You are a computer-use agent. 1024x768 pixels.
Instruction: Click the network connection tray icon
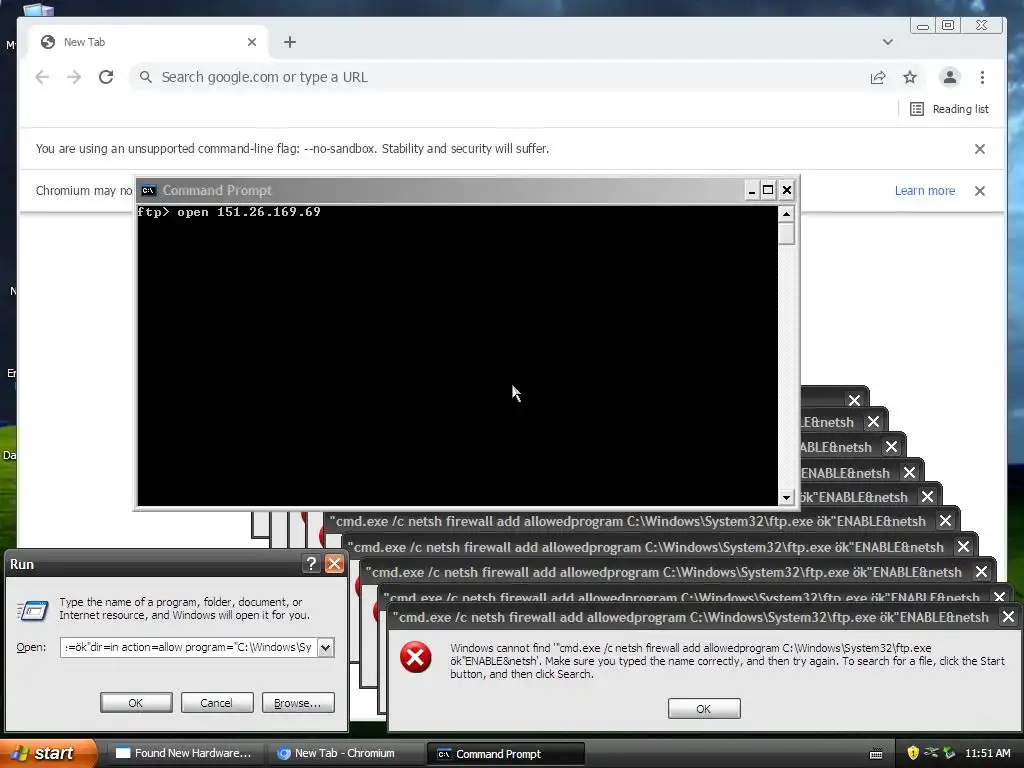coord(931,752)
